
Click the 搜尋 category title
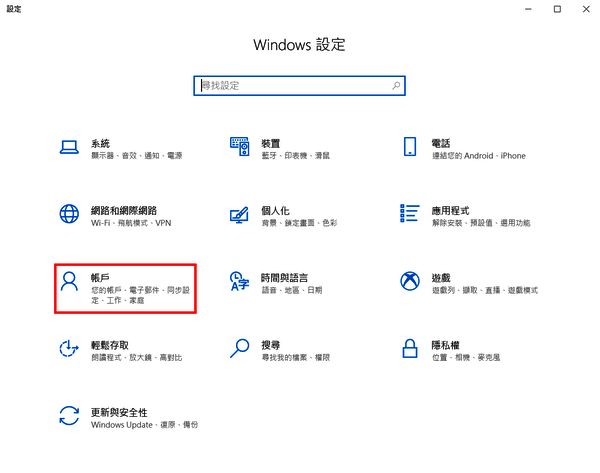tap(271, 345)
